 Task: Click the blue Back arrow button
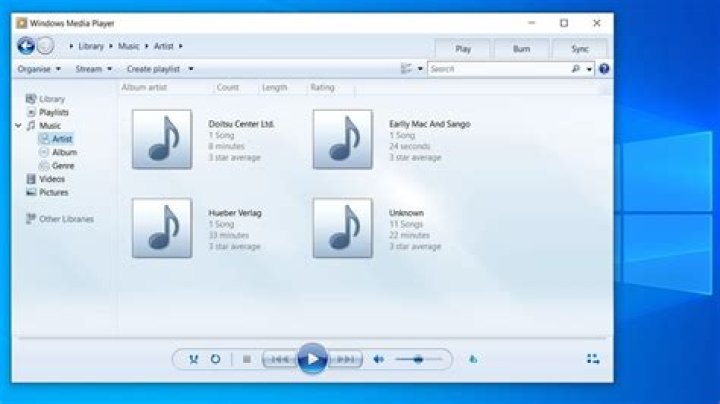(x=26, y=46)
